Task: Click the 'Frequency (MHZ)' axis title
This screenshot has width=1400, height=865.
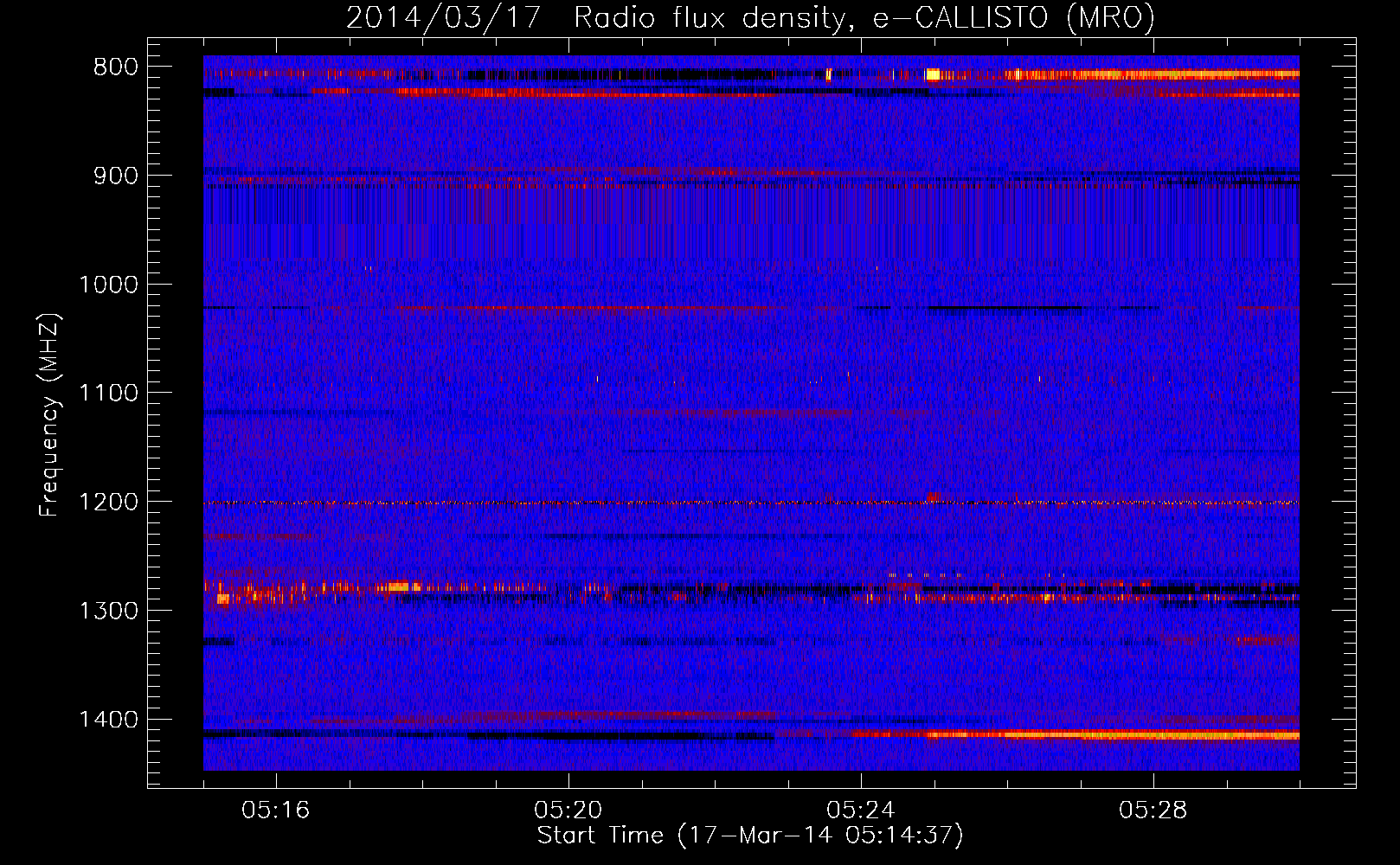Action: [50, 415]
